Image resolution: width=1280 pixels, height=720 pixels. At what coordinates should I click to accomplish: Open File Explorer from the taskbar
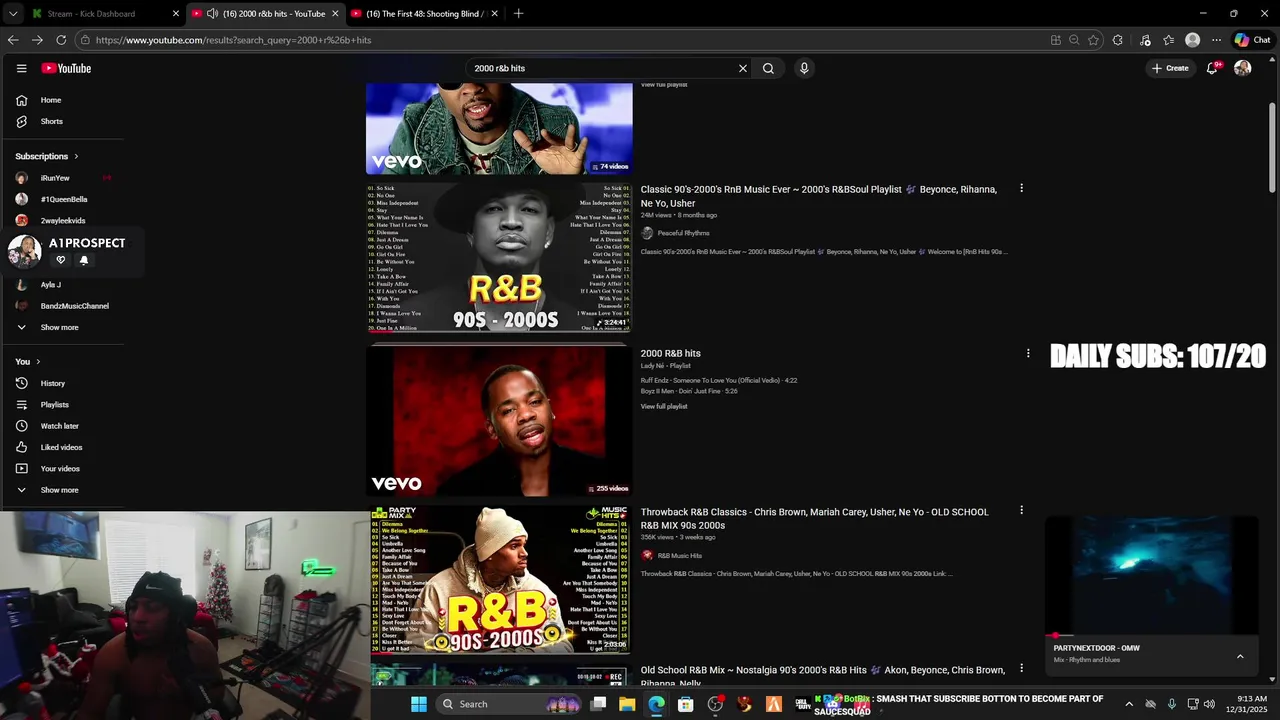coord(627,704)
